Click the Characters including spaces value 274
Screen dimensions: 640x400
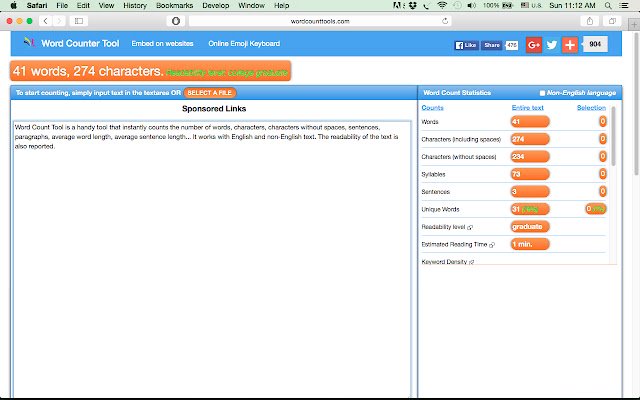(530, 139)
